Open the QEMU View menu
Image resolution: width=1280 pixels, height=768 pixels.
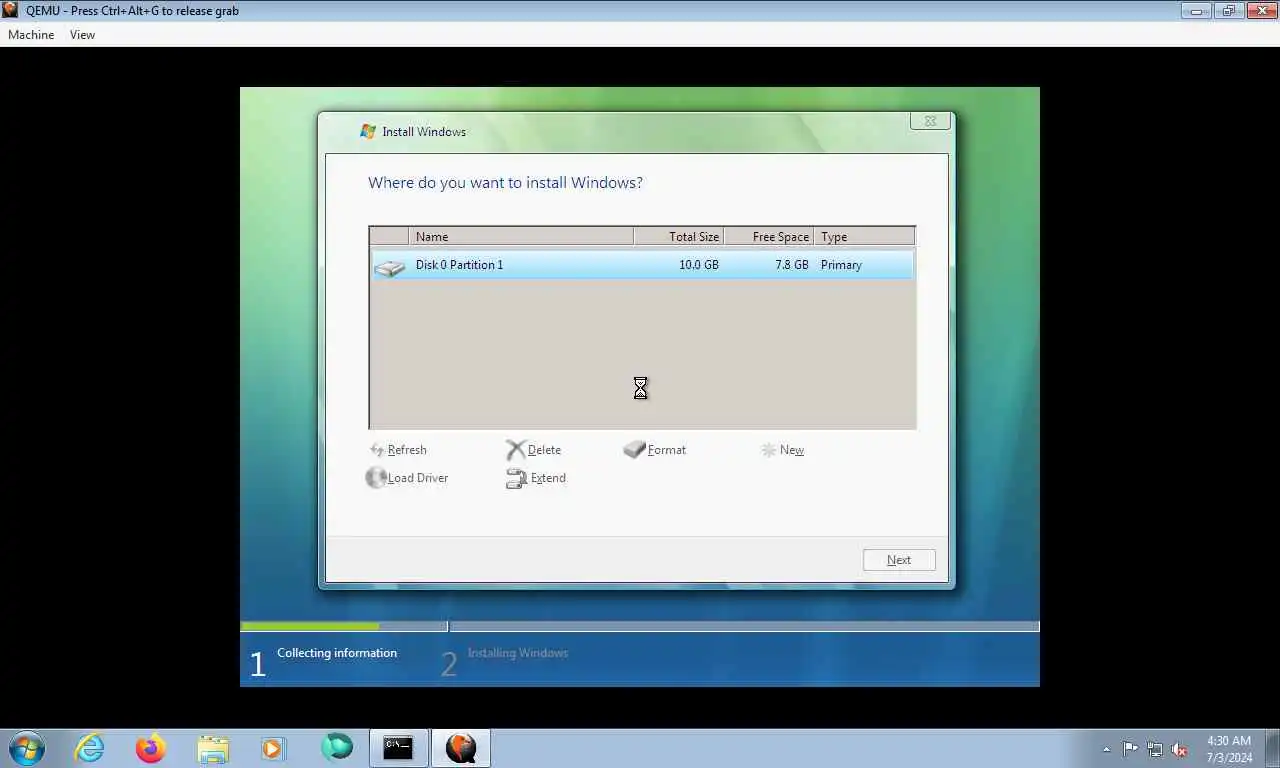click(x=82, y=35)
